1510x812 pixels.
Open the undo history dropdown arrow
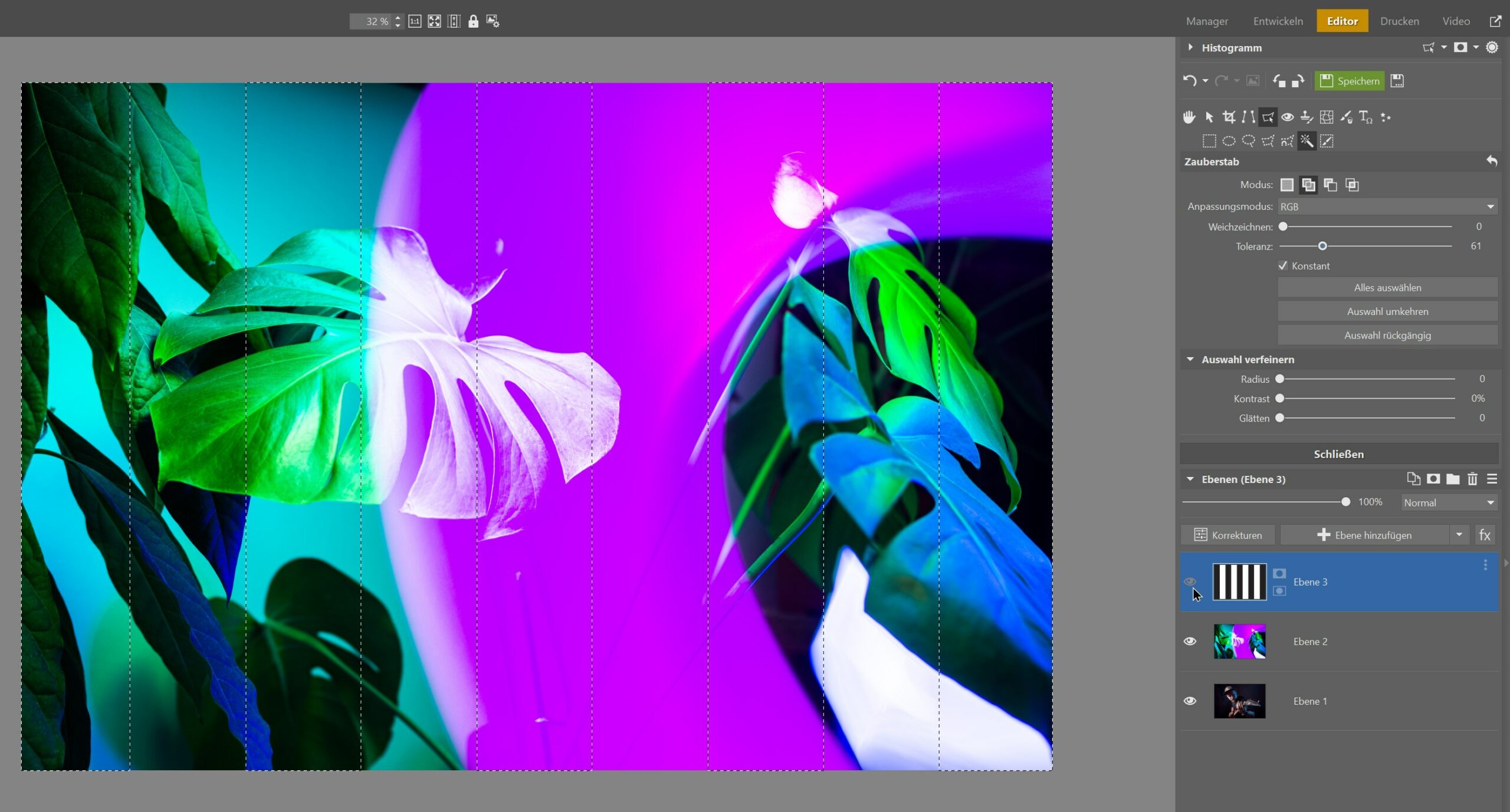pyautogui.click(x=1205, y=81)
